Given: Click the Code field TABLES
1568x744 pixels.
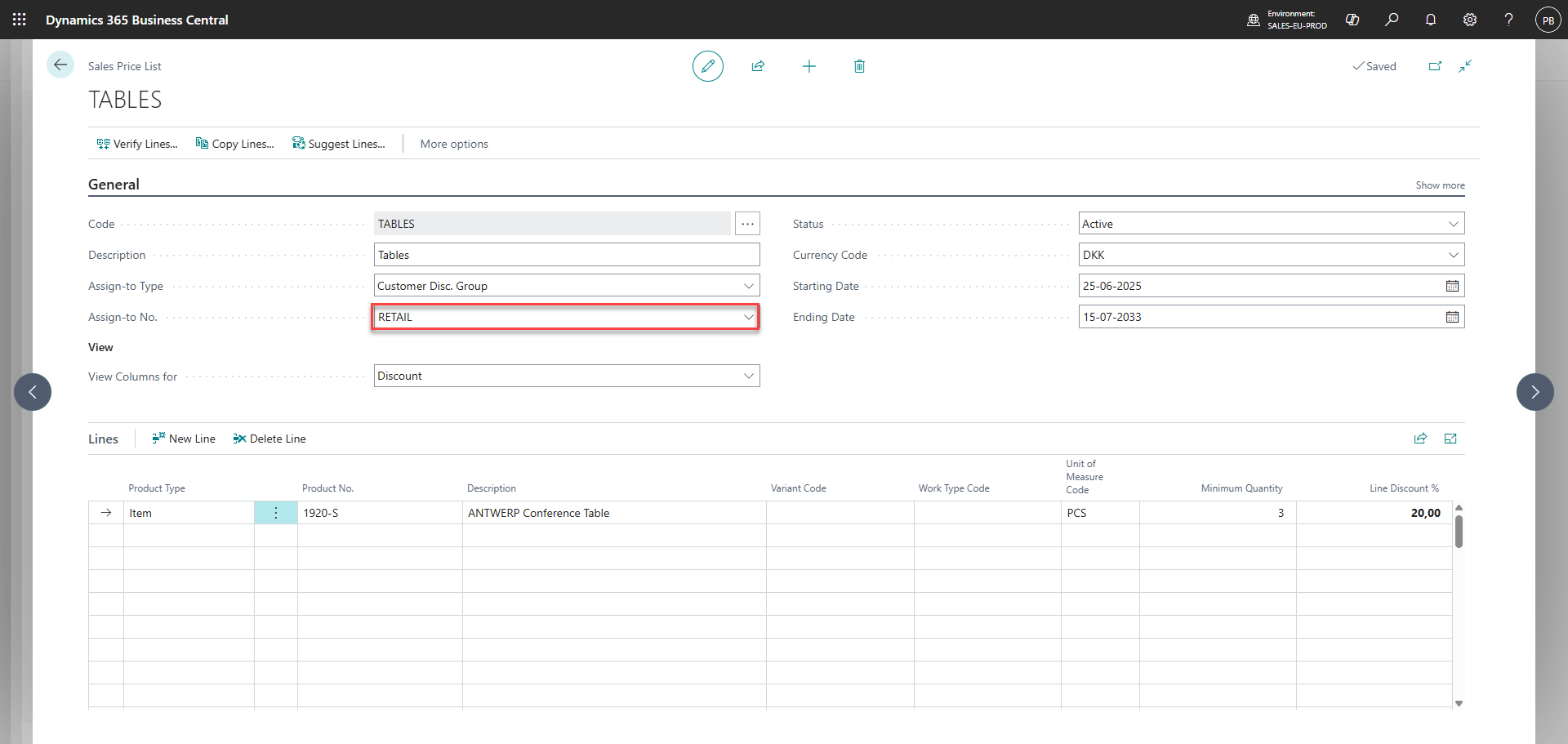Looking at the screenshot, I should point(552,224).
